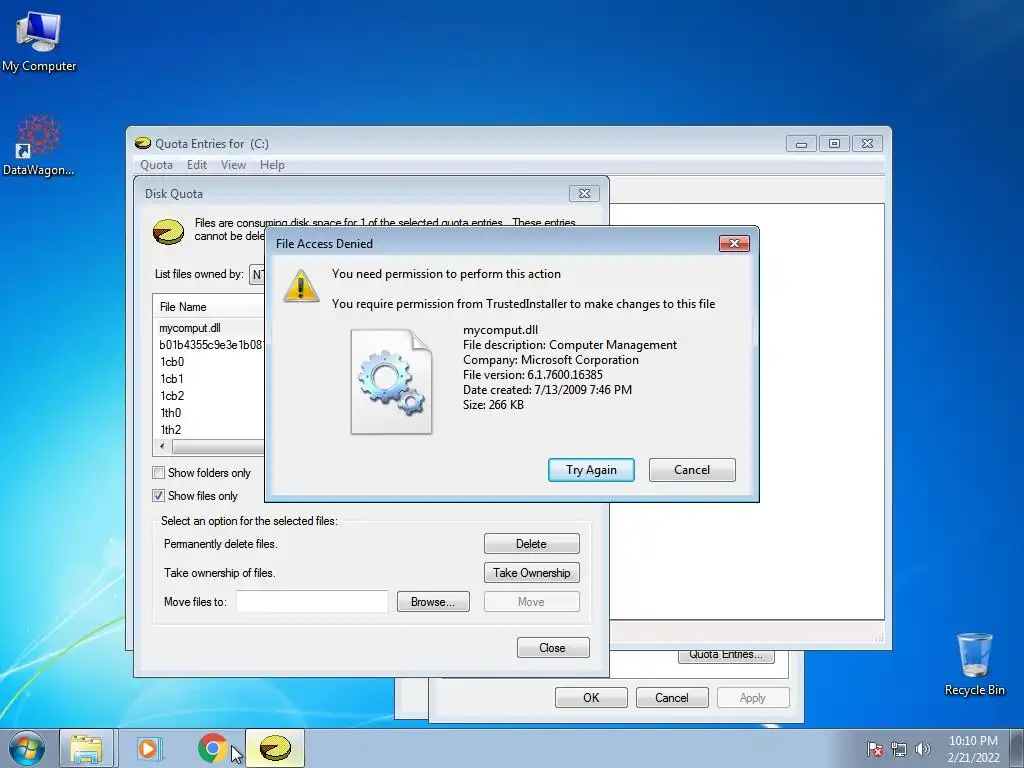Click the Delete button for selected files

click(532, 544)
